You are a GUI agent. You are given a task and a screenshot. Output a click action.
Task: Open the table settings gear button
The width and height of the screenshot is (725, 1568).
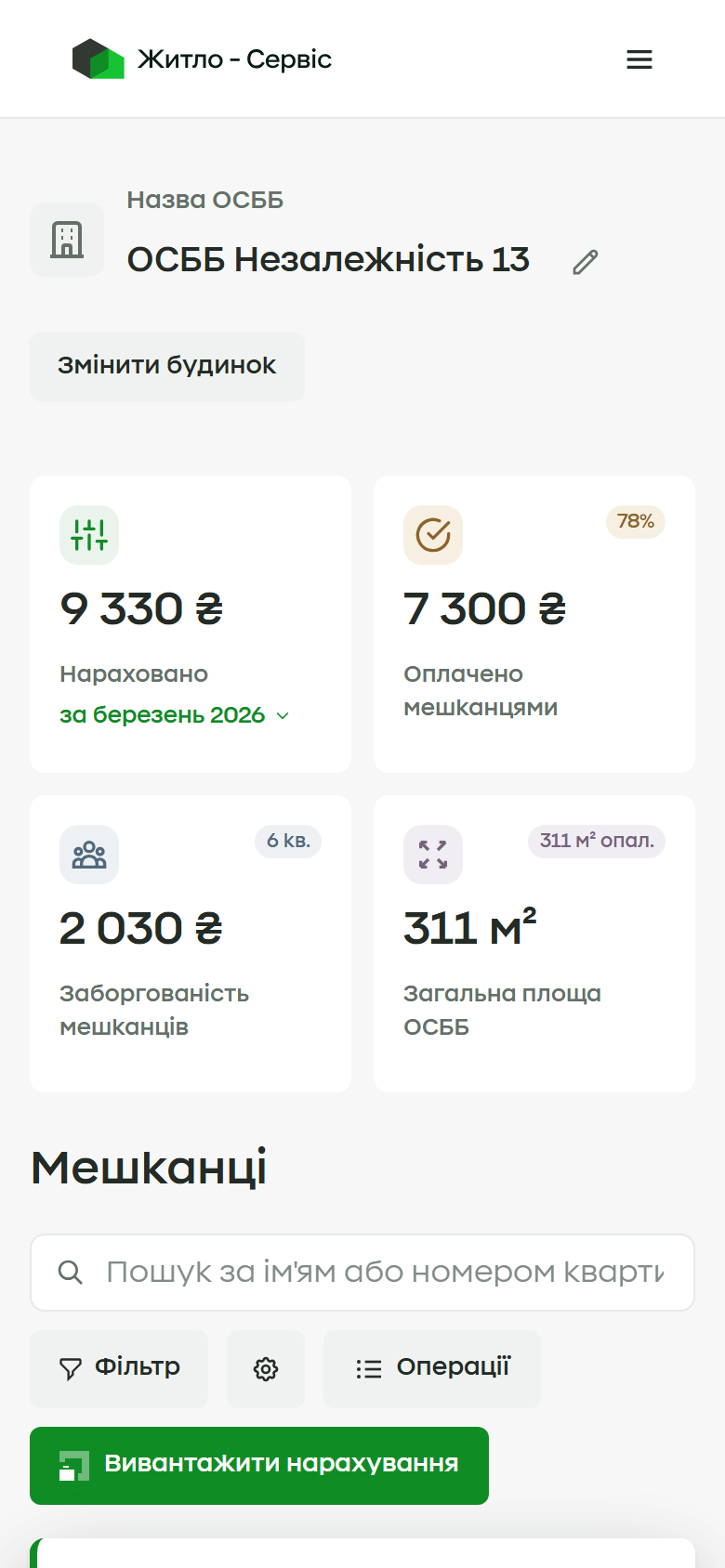[x=266, y=1369]
